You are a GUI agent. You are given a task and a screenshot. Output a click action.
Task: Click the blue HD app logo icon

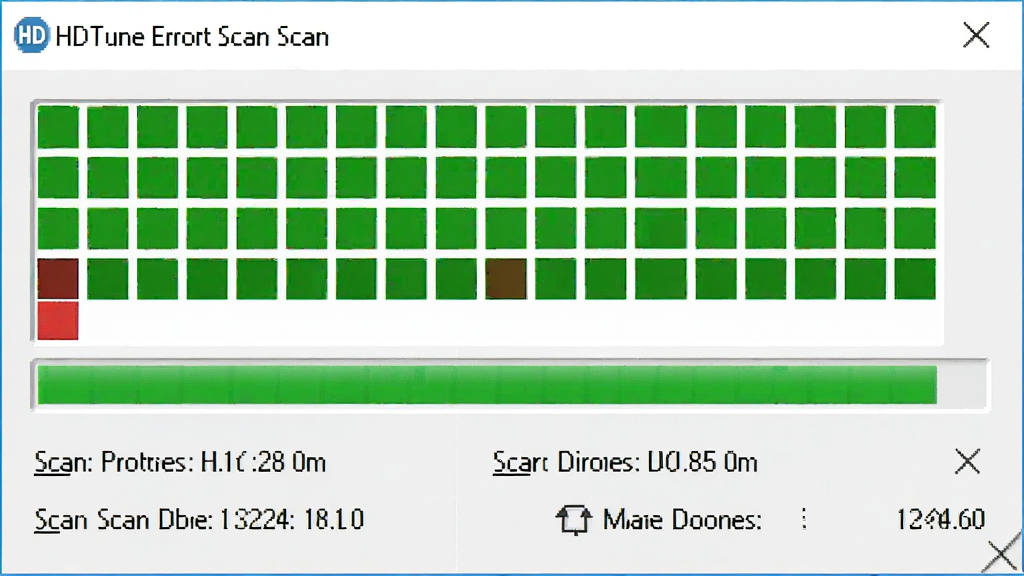(31, 36)
